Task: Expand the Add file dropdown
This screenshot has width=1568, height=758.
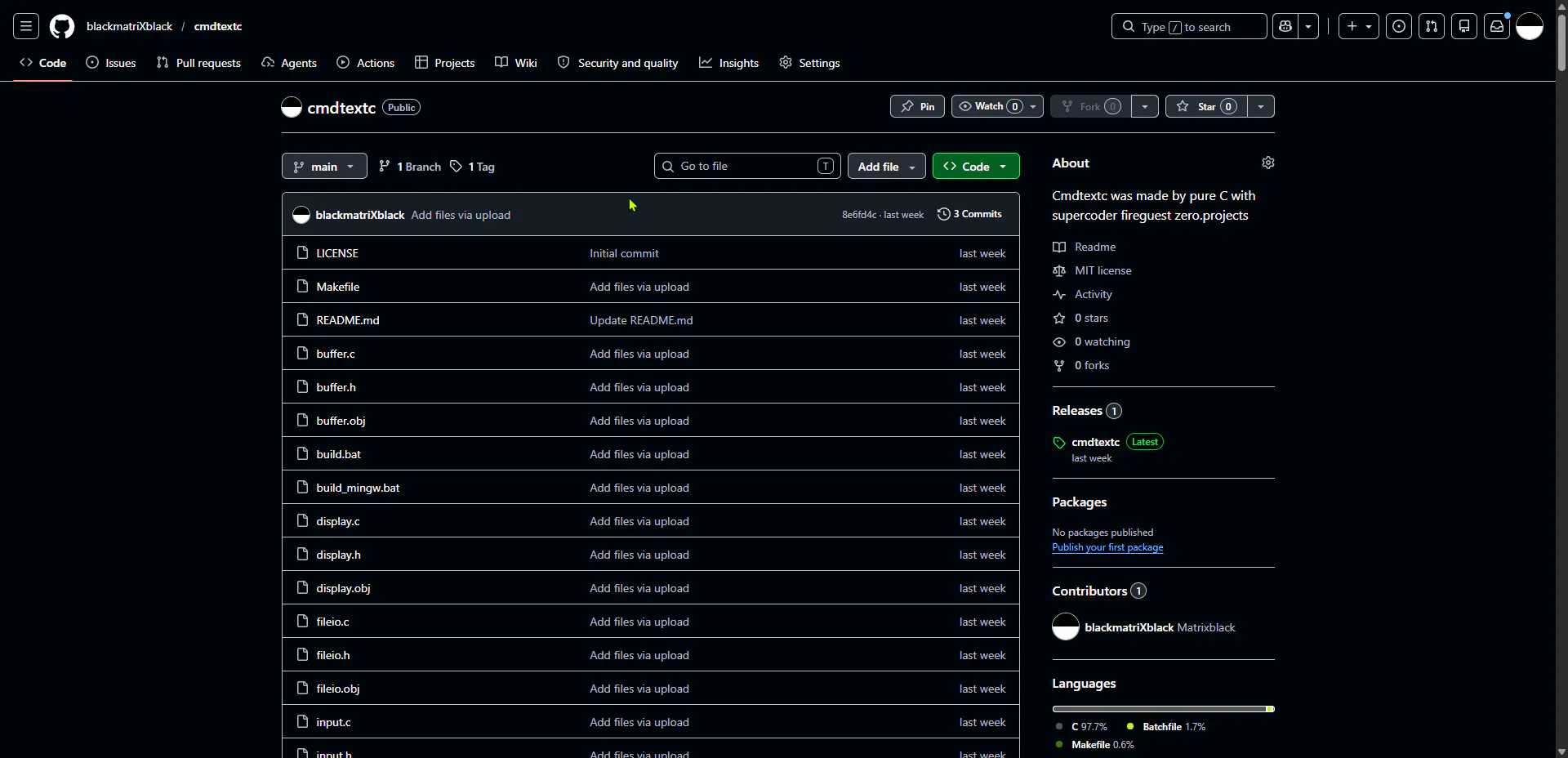Action: (887, 166)
